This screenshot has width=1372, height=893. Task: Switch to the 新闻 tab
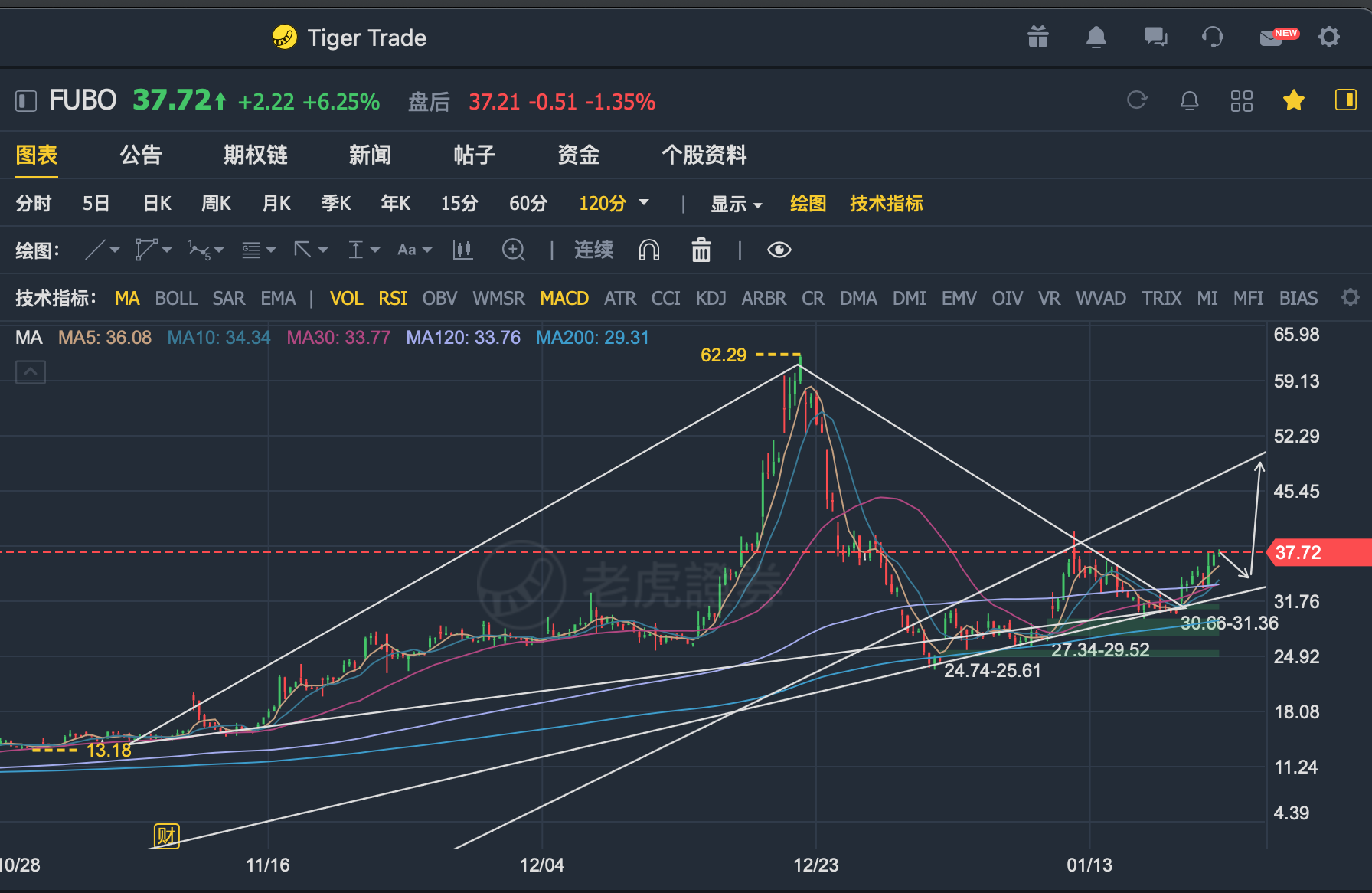pyautogui.click(x=371, y=155)
